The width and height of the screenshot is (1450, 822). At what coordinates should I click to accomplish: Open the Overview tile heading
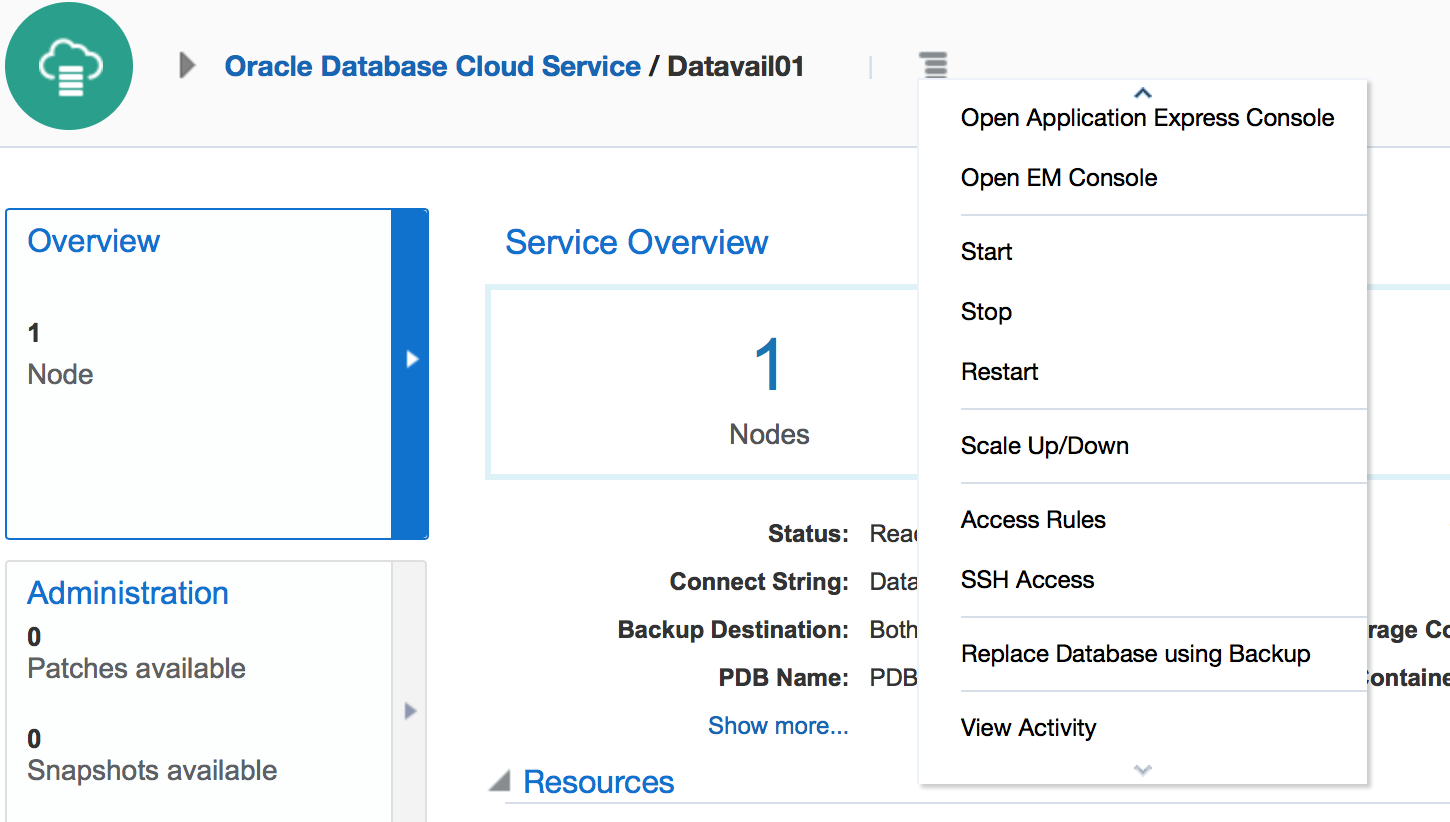tap(94, 241)
